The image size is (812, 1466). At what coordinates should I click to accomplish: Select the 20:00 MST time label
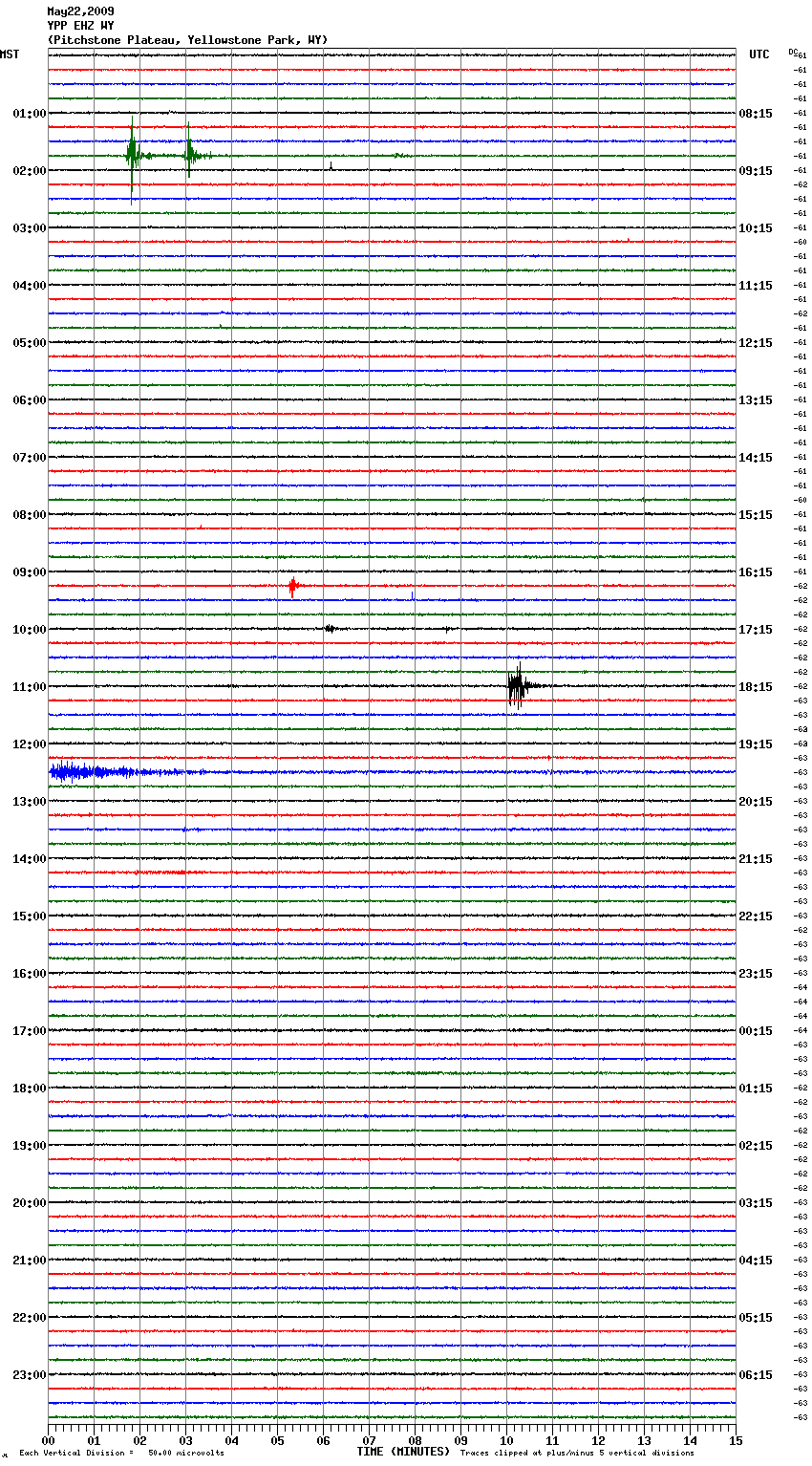tap(29, 1203)
